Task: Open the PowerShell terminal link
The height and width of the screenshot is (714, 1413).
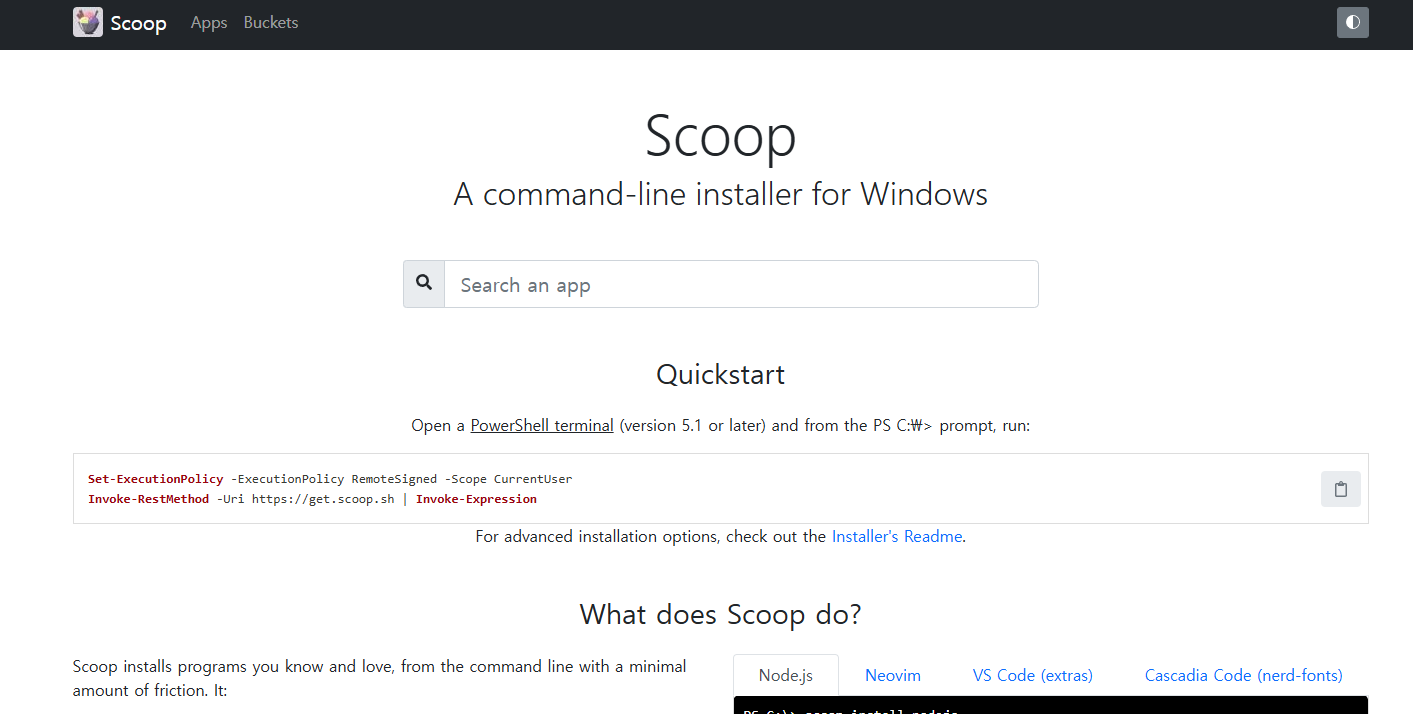Action: (x=542, y=425)
